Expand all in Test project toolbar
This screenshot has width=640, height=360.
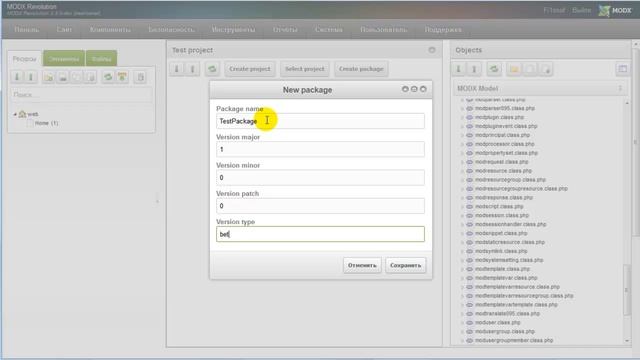click(177, 69)
